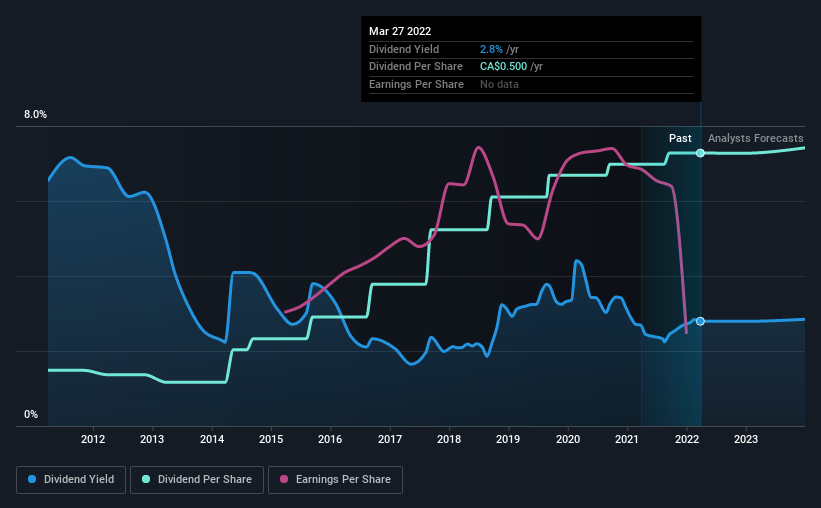
Task: Click the blue Dividend Yield legend dot
Action: (x=32, y=479)
